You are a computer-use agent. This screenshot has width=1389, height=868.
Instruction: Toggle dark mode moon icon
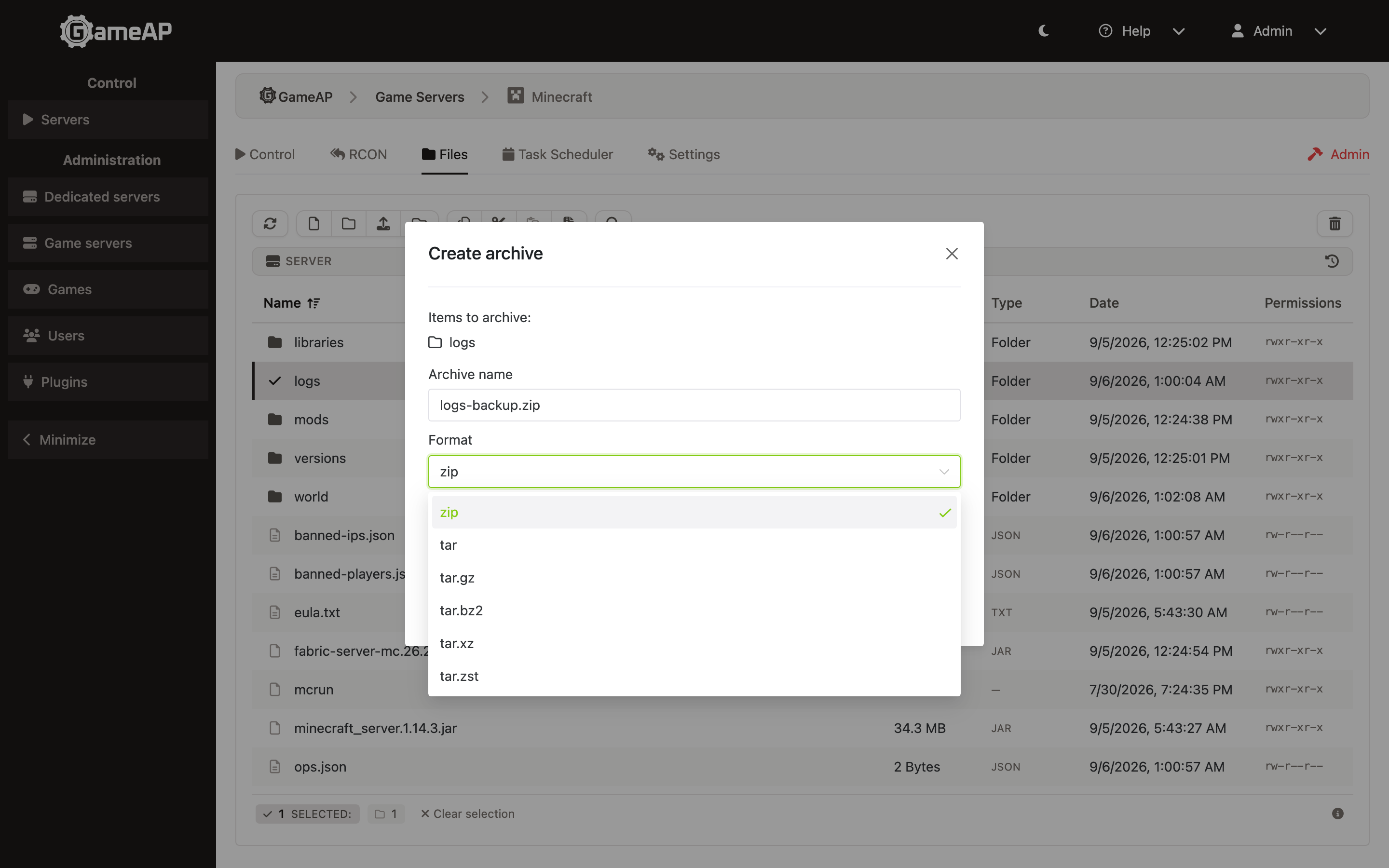point(1044,31)
